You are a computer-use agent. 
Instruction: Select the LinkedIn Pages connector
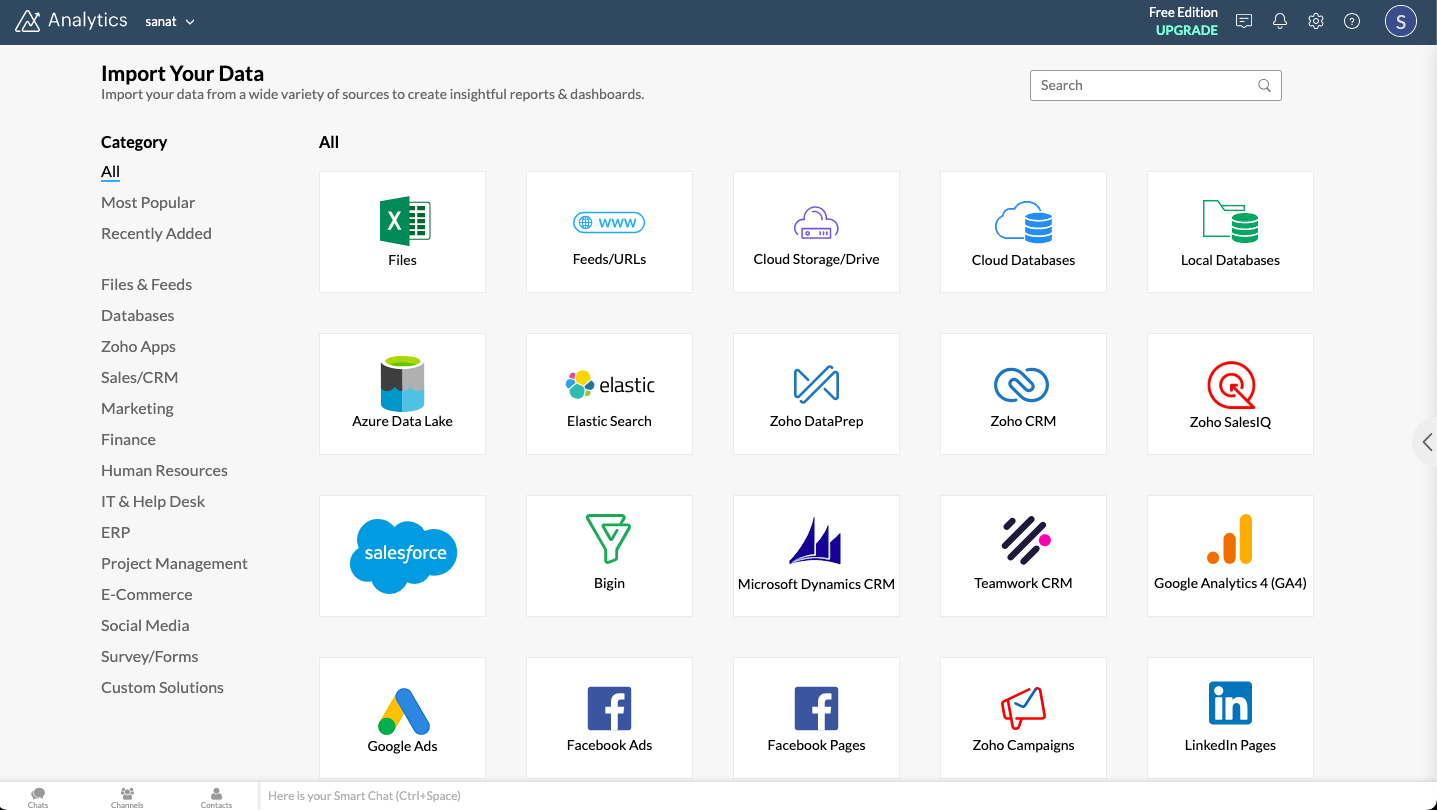point(1230,718)
